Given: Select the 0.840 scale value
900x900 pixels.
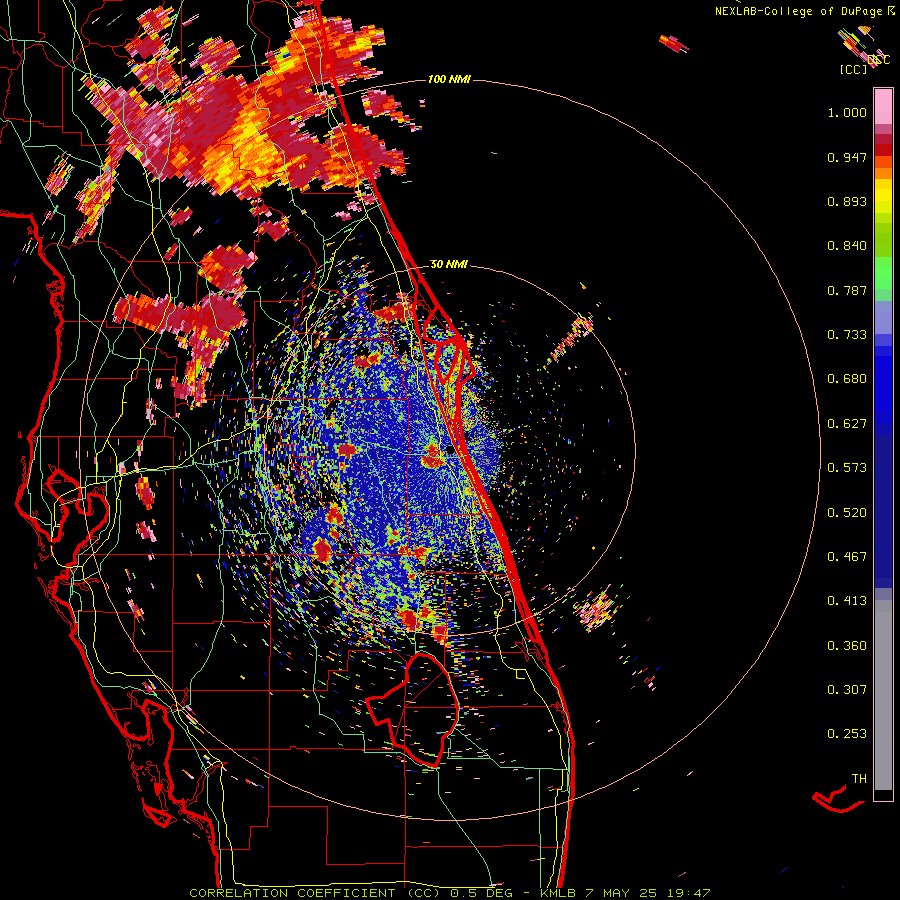Looking at the screenshot, I should [847, 246].
